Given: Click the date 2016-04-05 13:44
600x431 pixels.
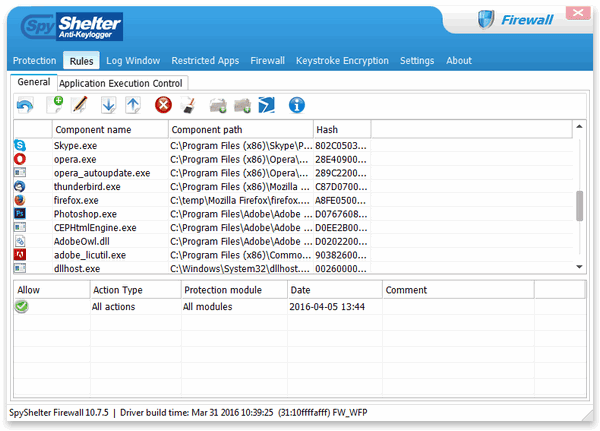Looking at the screenshot, I should (x=327, y=307).
